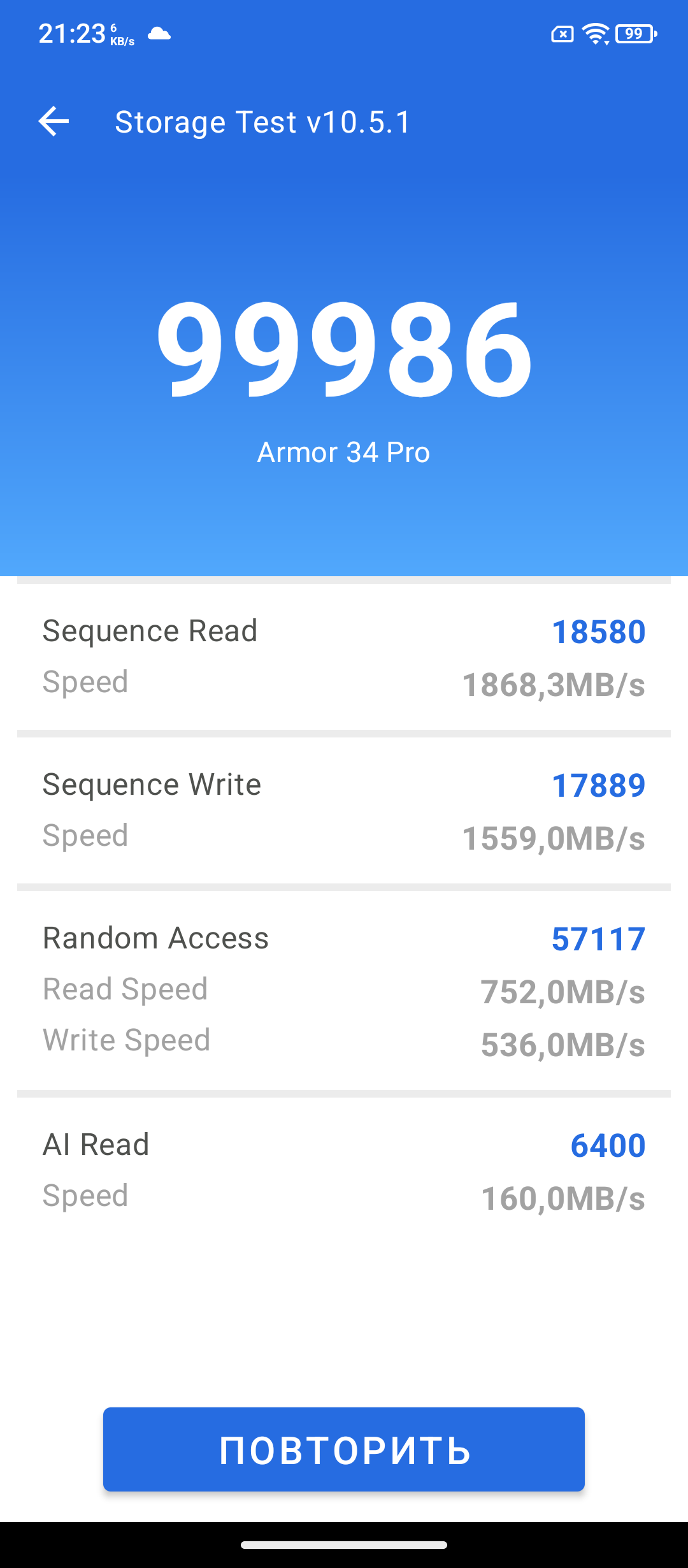Tap the Sequence Read score 18580
The width and height of the screenshot is (688, 1568).
tap(598, 632)
